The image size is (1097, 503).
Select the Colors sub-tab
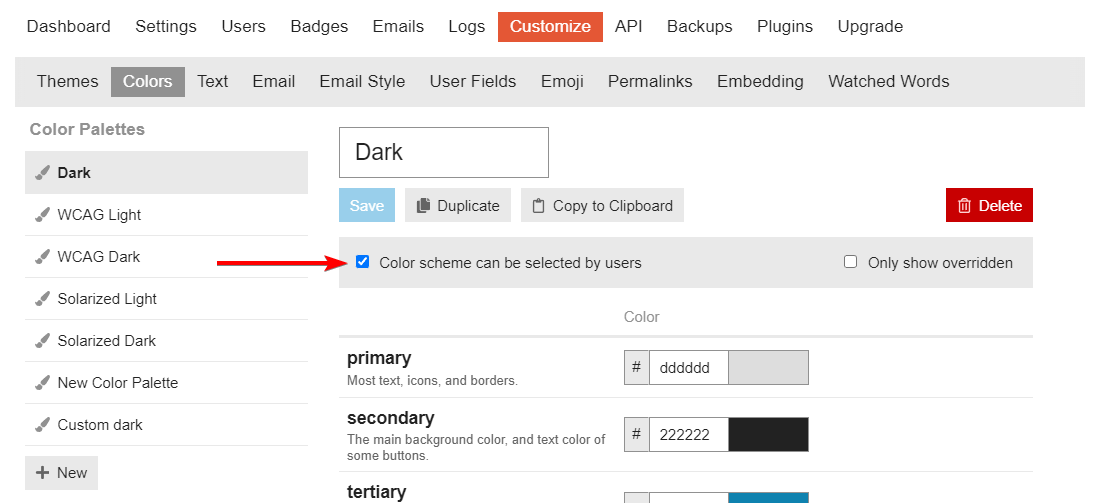pyautogui.click(x=148, y=82)
